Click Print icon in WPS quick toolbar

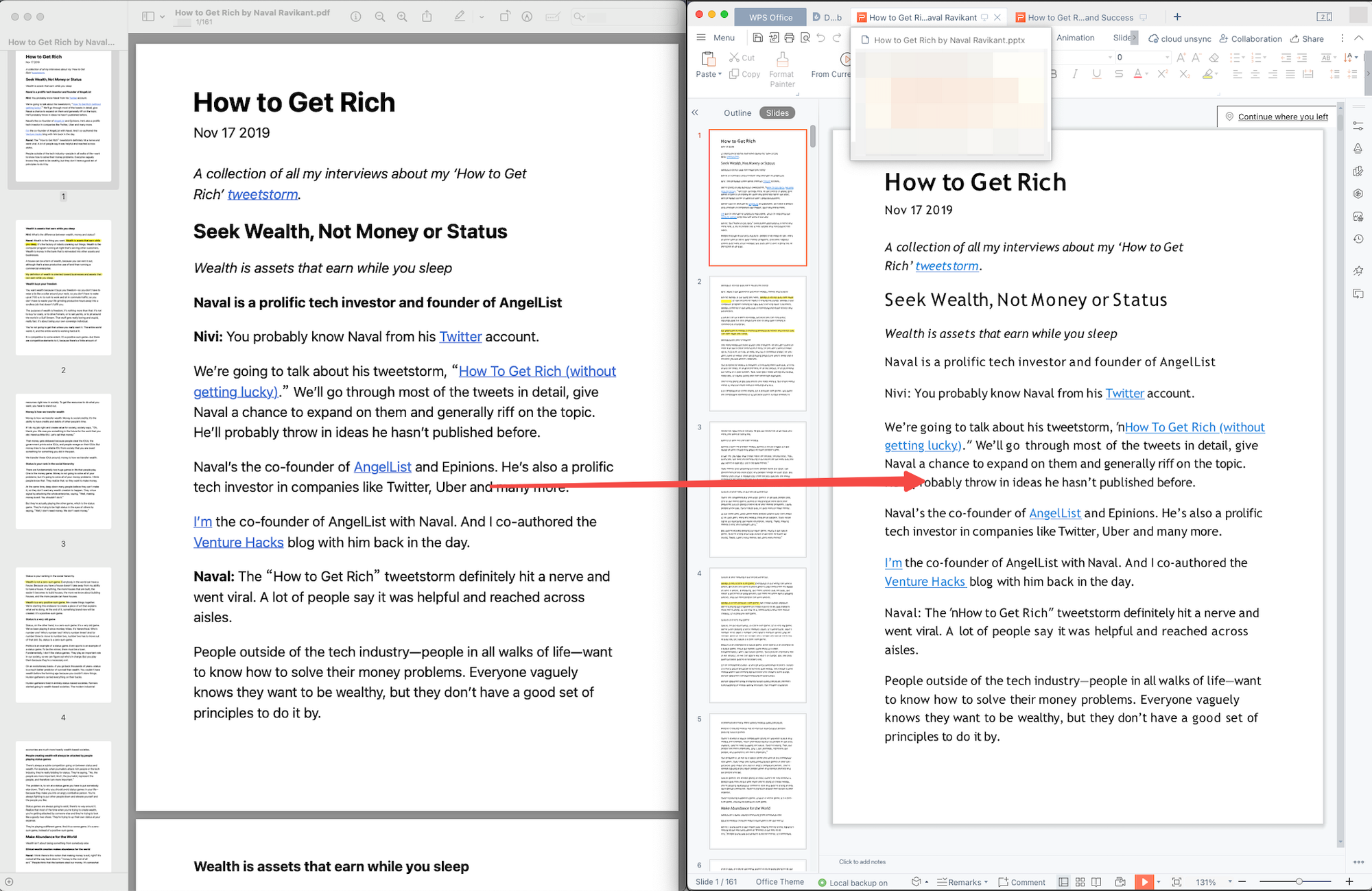point(789,38)
